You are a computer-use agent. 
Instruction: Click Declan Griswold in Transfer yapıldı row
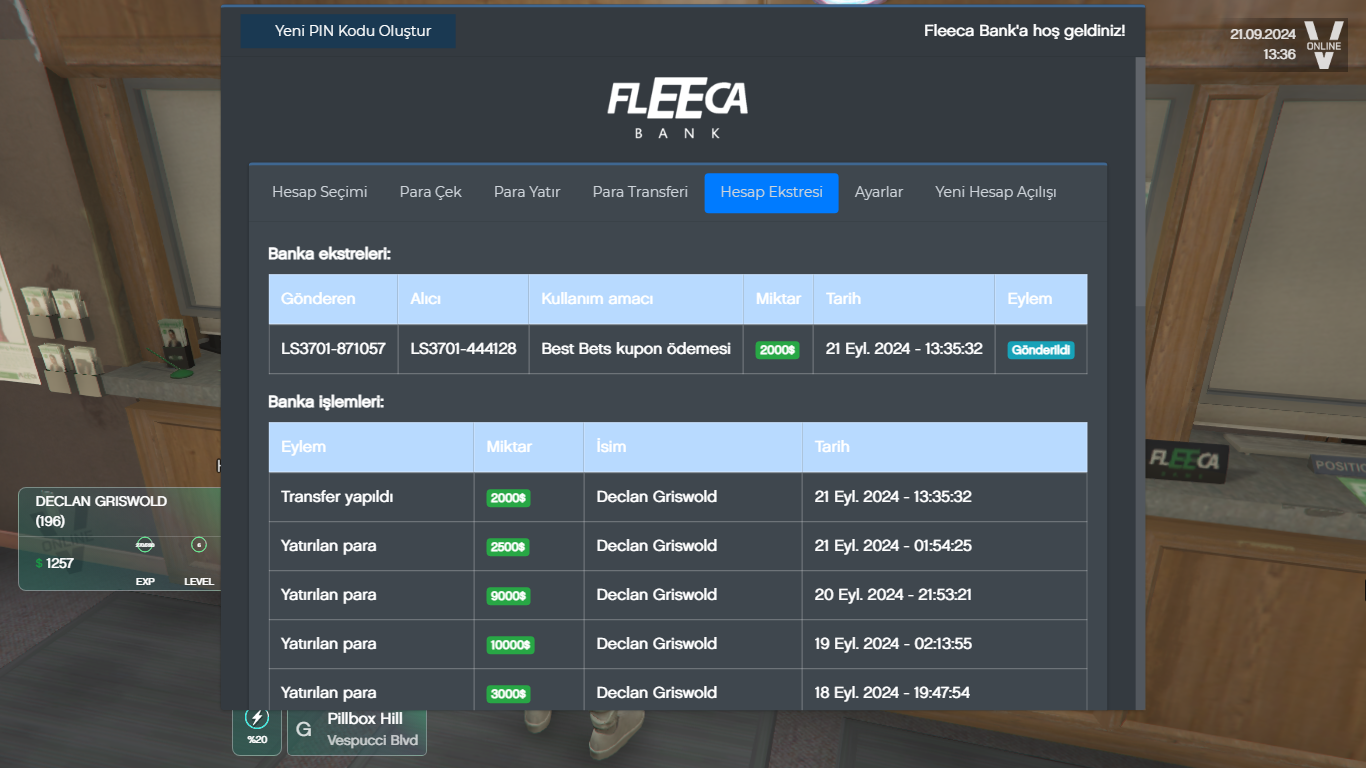tap(657, 497)
